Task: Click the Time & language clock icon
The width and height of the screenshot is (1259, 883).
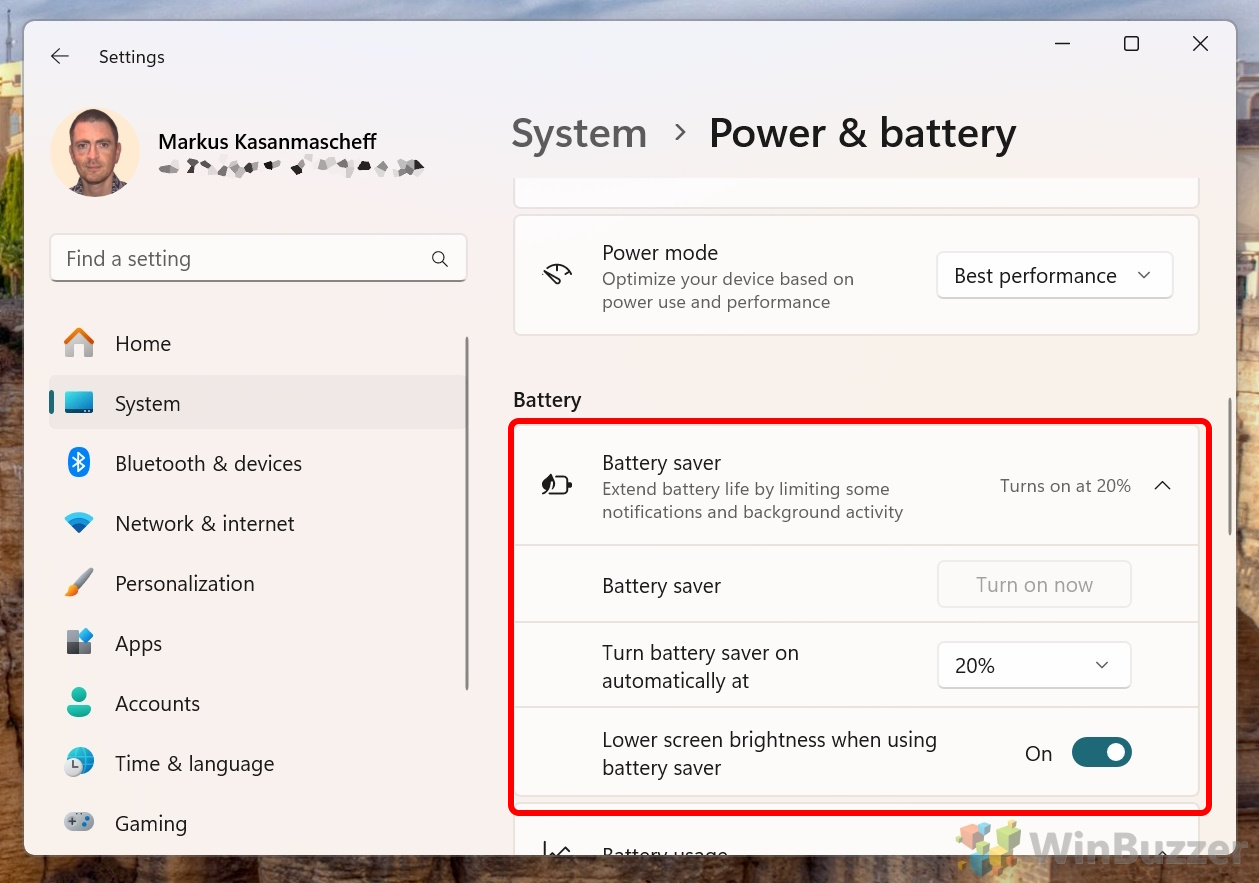Action: tap(79, 763)
